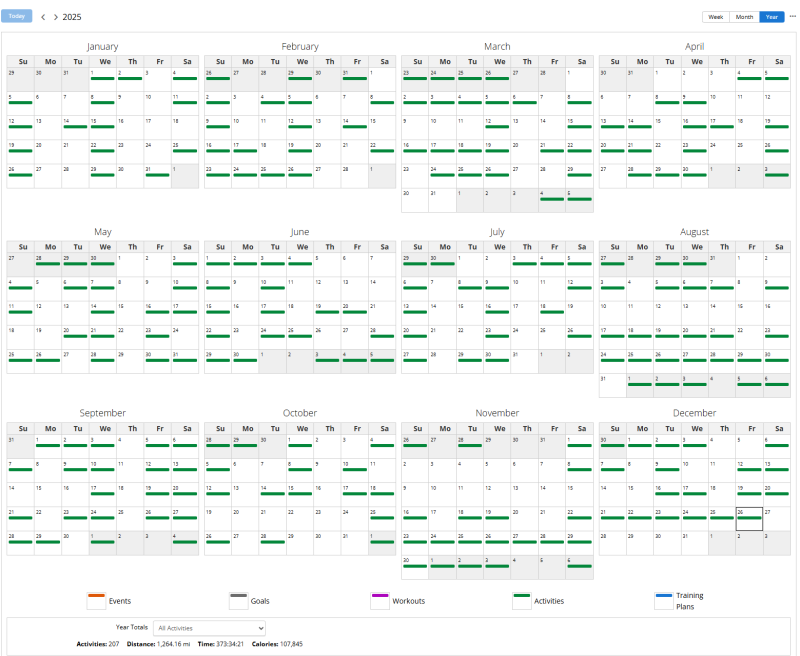Click the blue Training Plans swatch

663,600
